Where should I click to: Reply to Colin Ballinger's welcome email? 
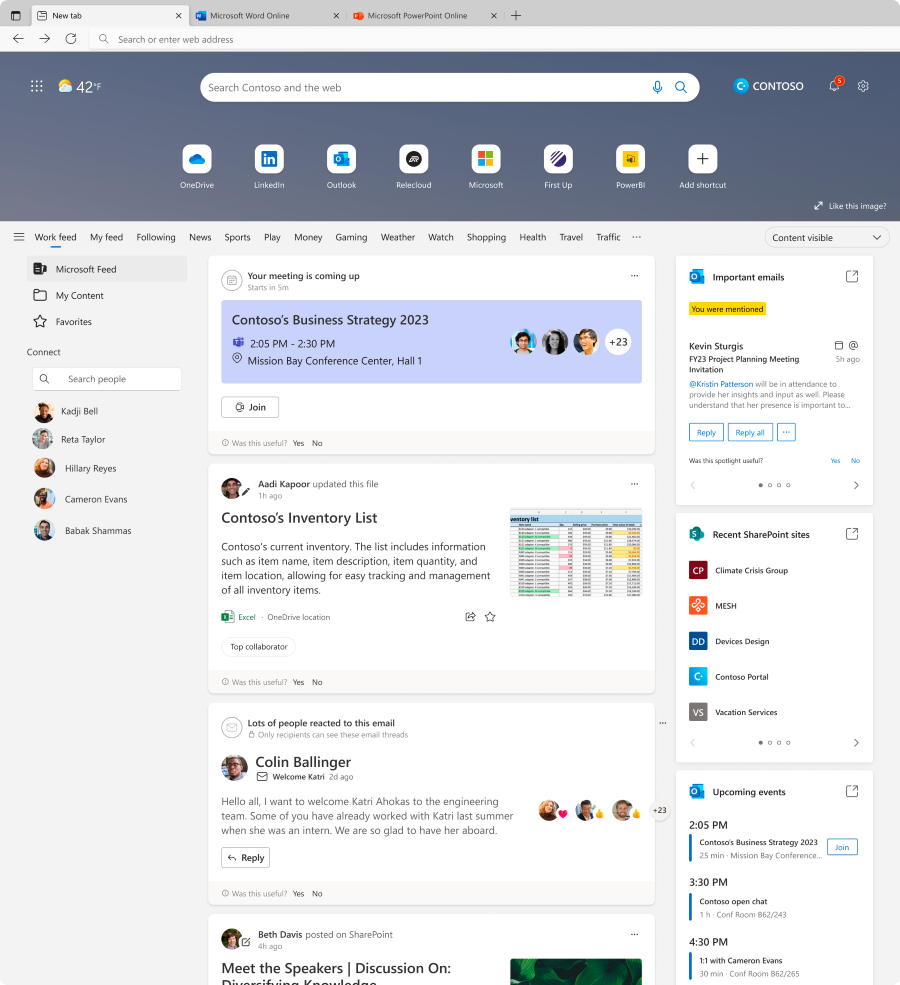[246, 857]
